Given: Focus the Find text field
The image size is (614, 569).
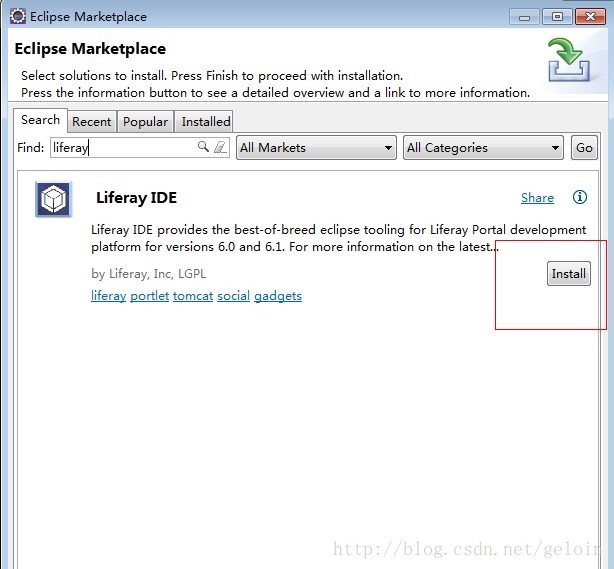Looking at the screenshot, I should pos(140,148).
